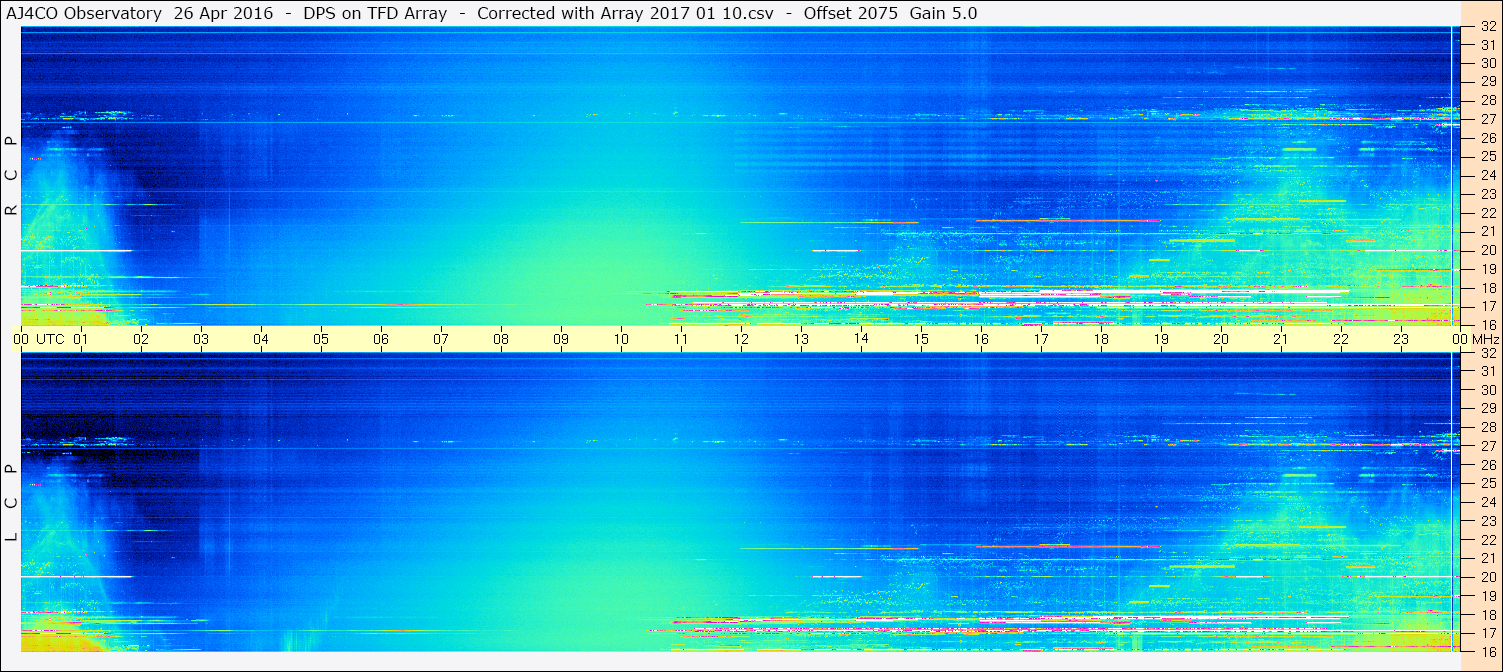Click the 'AJ4CO Observatory' title text
The width and height of the screenshot is (1503, 672).
(x=86, y=13)
